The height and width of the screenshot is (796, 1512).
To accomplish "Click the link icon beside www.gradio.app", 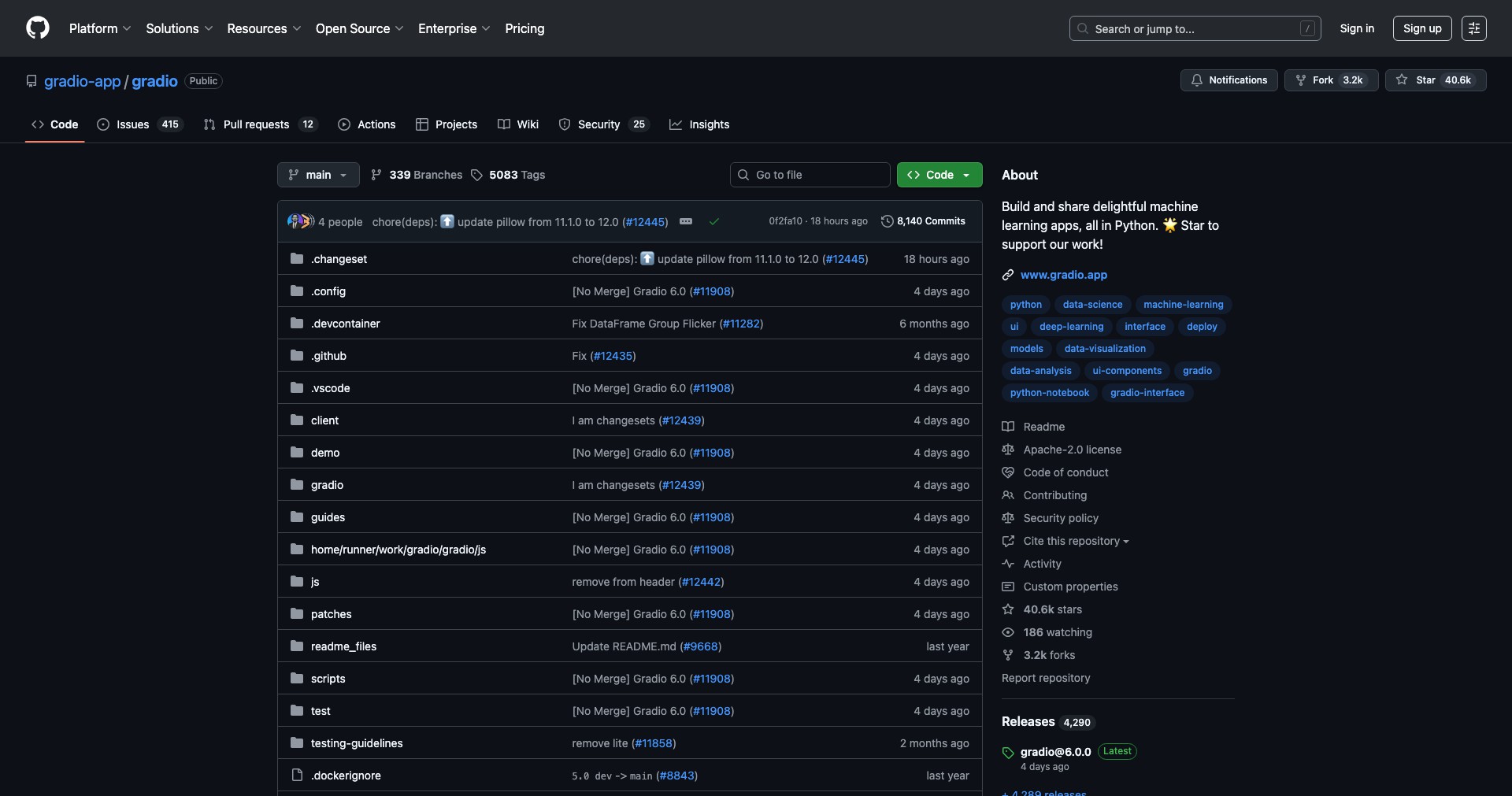I will pyautogui.click(x=1008, y=275).
